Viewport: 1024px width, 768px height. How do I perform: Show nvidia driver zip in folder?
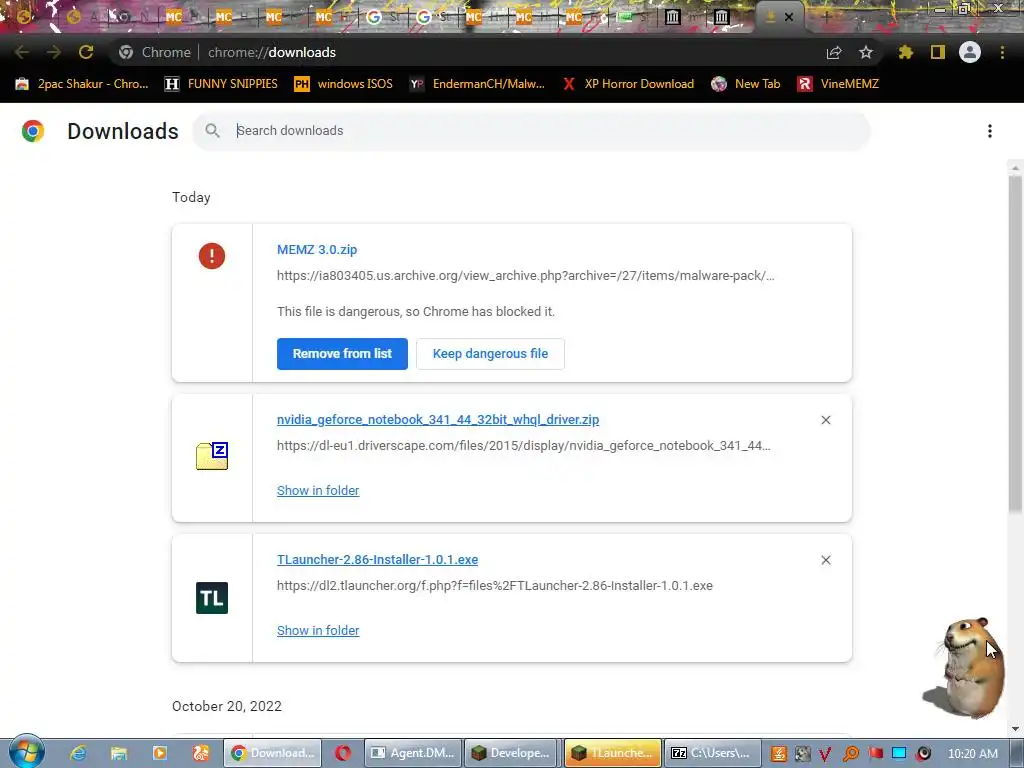pyautogui.click(x=318, y=490)
